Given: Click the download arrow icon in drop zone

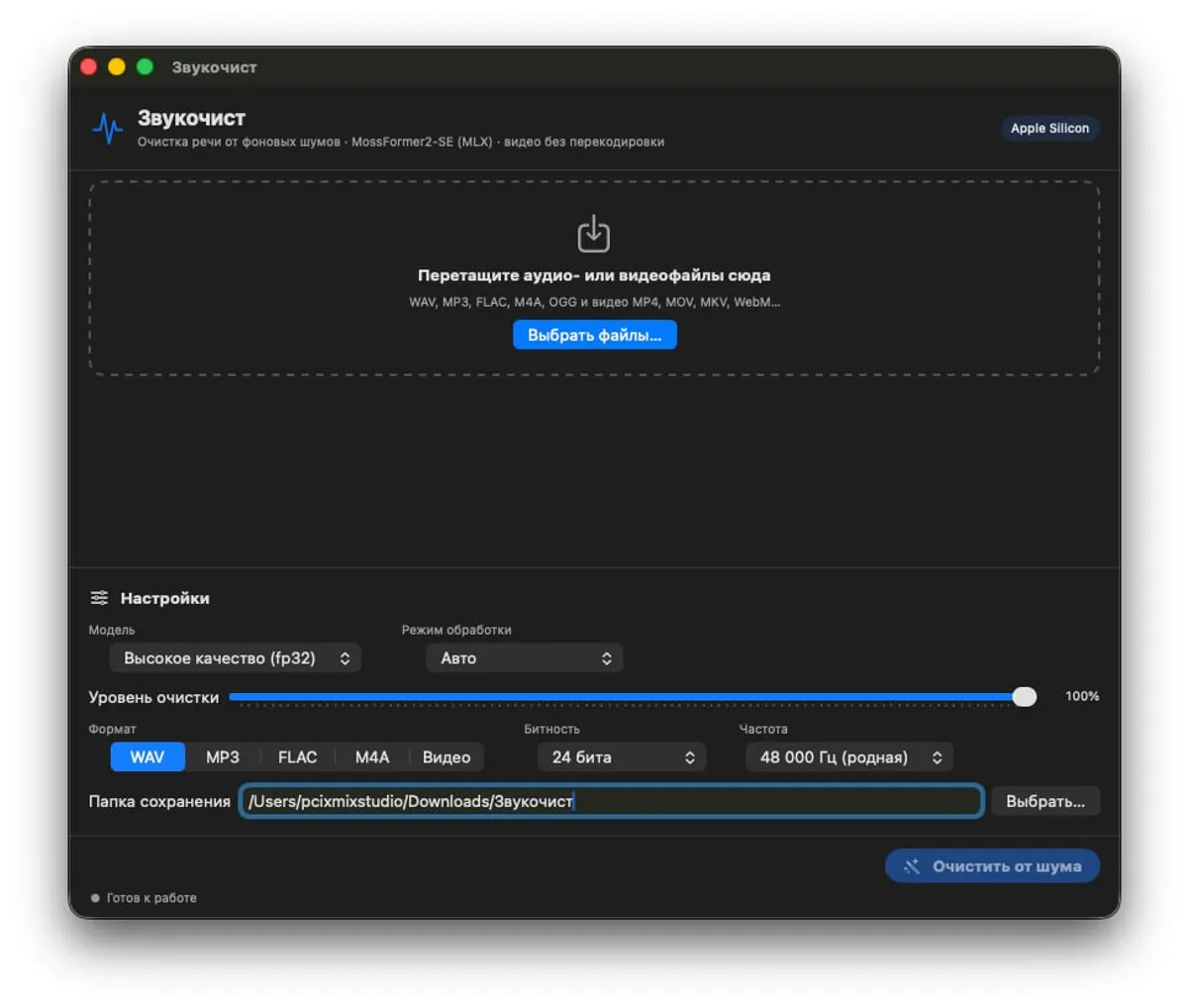Looking at the screenshot, I should click(x=594, y=234).
